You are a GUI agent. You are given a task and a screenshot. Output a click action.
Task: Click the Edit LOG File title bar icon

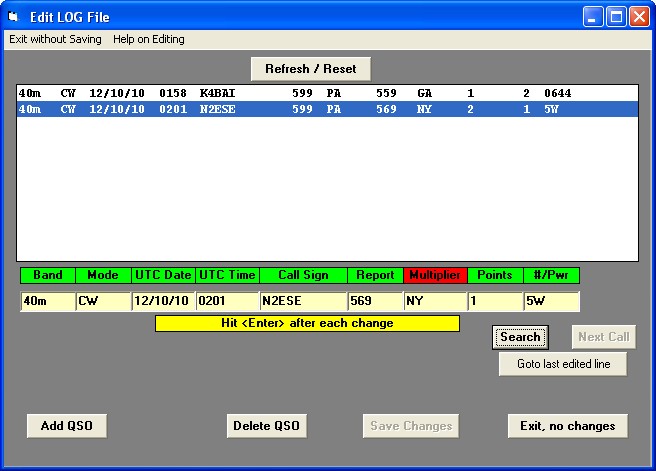[14, 16]
